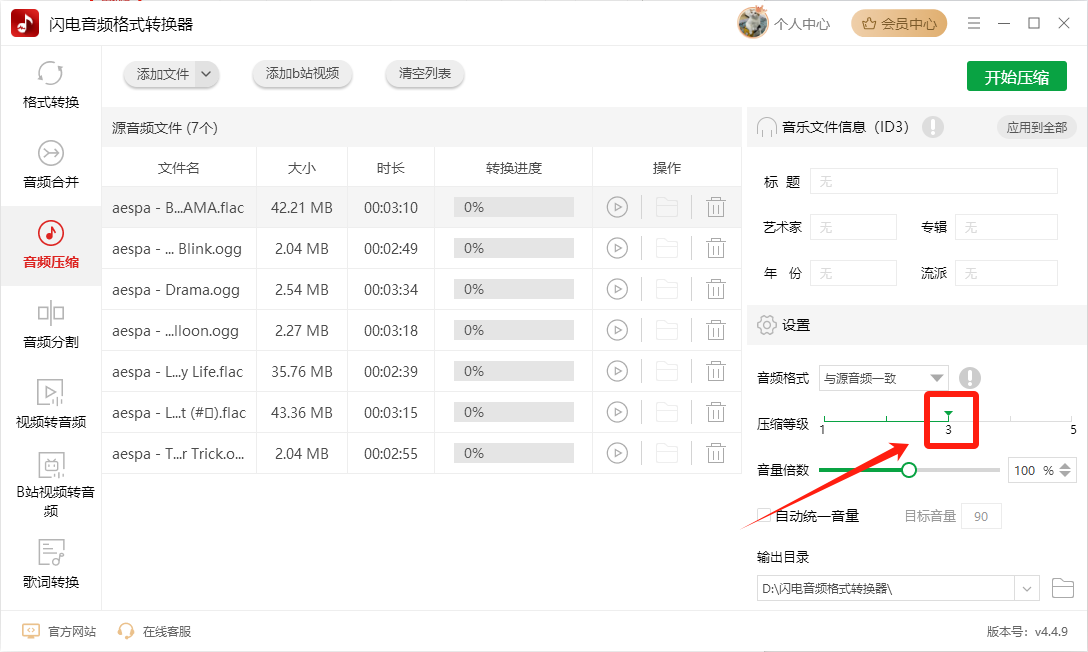Enable the 自动统一音量 checkbox

764,515
